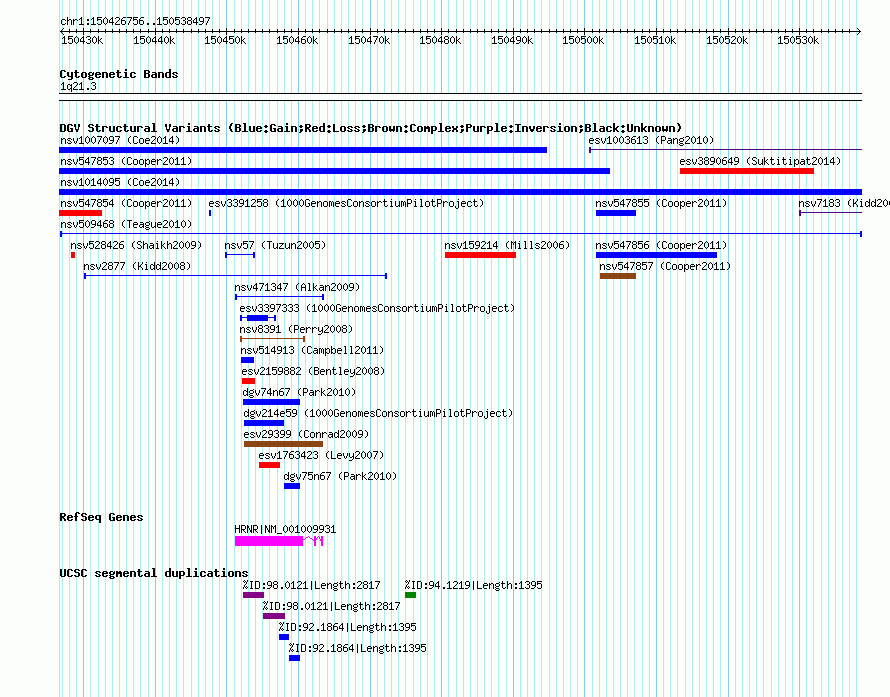
Task: Click the HRNR gene magenta exon block
Action: [x=269, y=541]
